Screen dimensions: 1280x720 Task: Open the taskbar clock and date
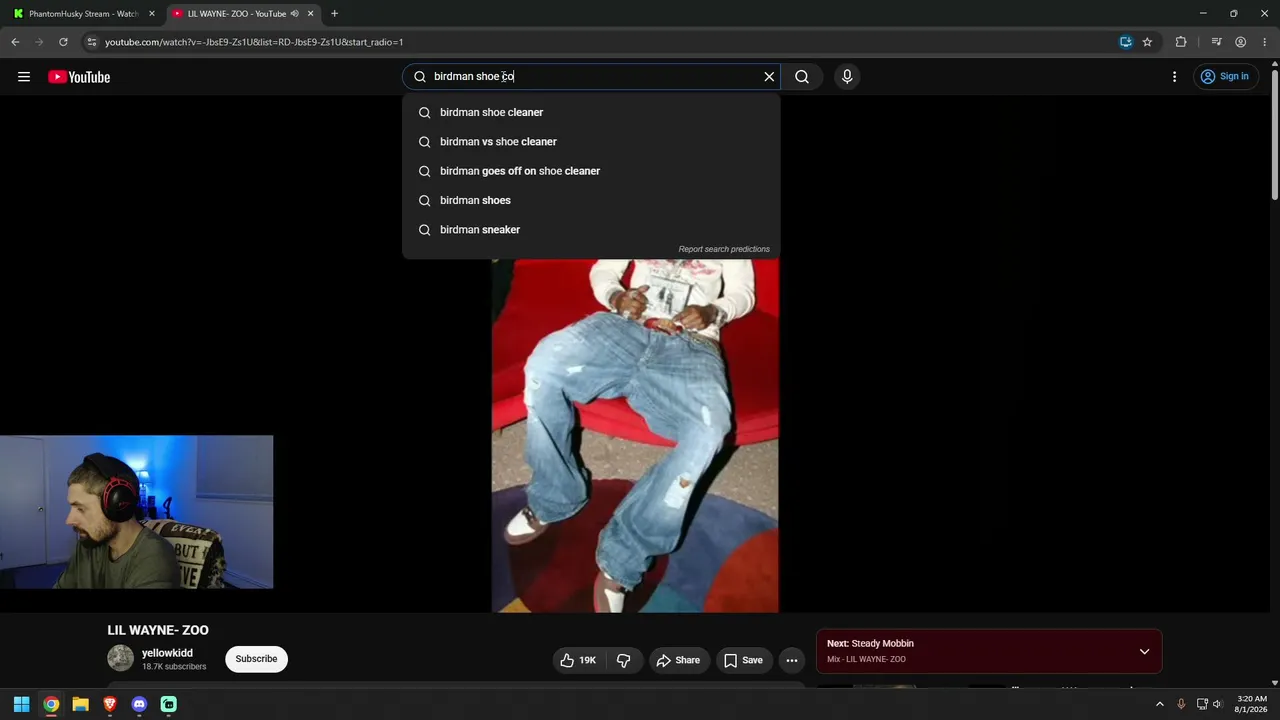tap(1252, 704)
